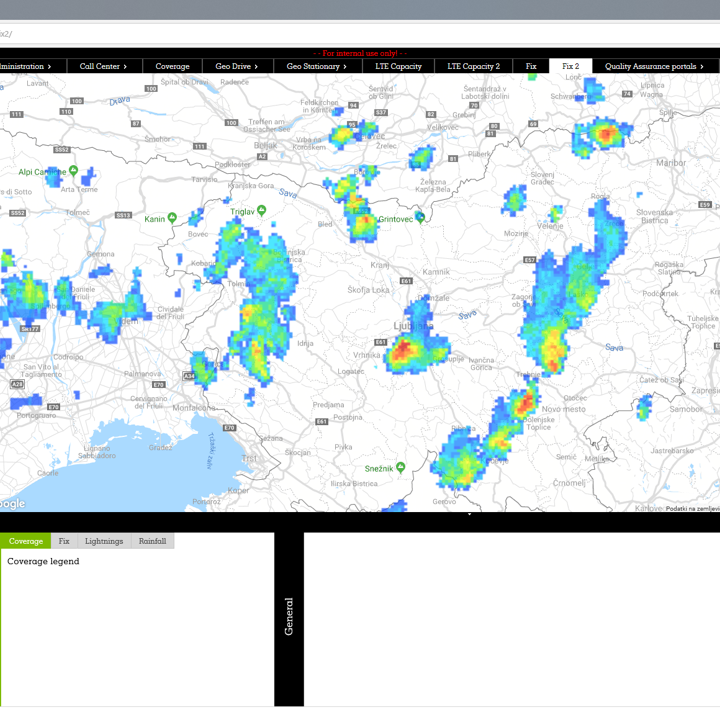Screen dimensions: 720x720
Task: Open the Call Center submenu
Action: pos(103,66)
